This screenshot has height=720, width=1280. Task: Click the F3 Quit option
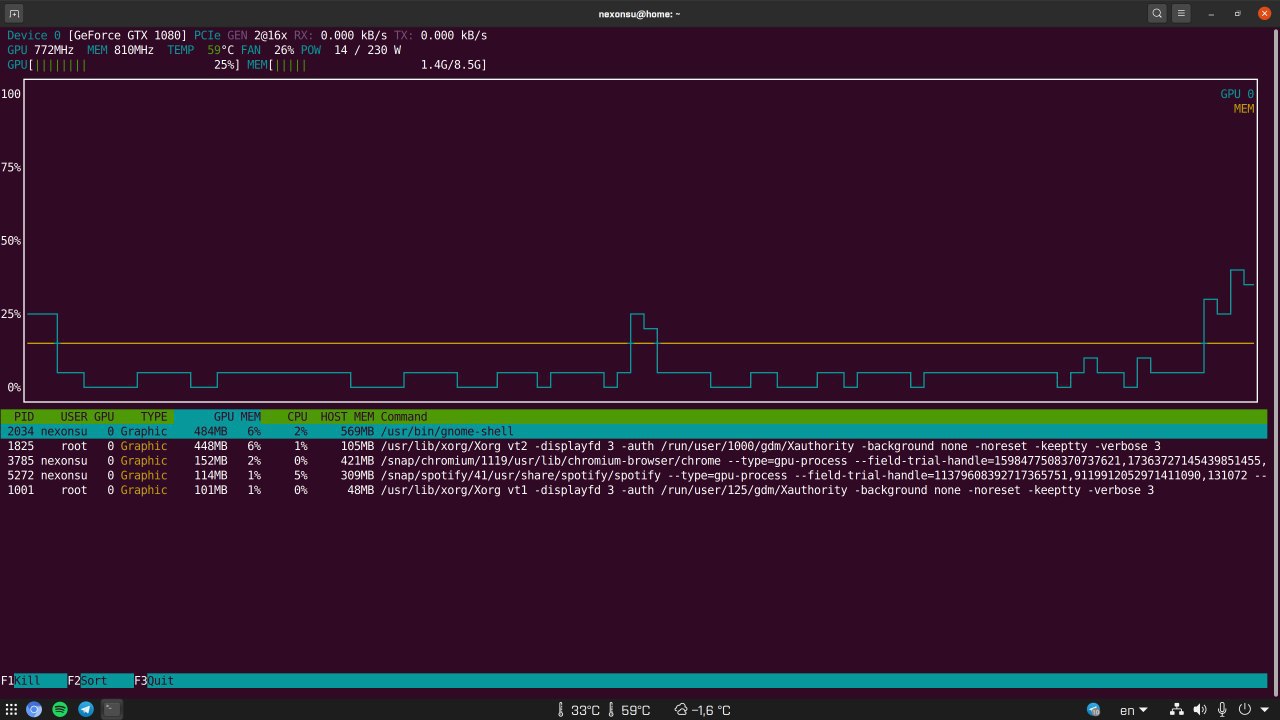pyautogui.click(x=154, y=681)
